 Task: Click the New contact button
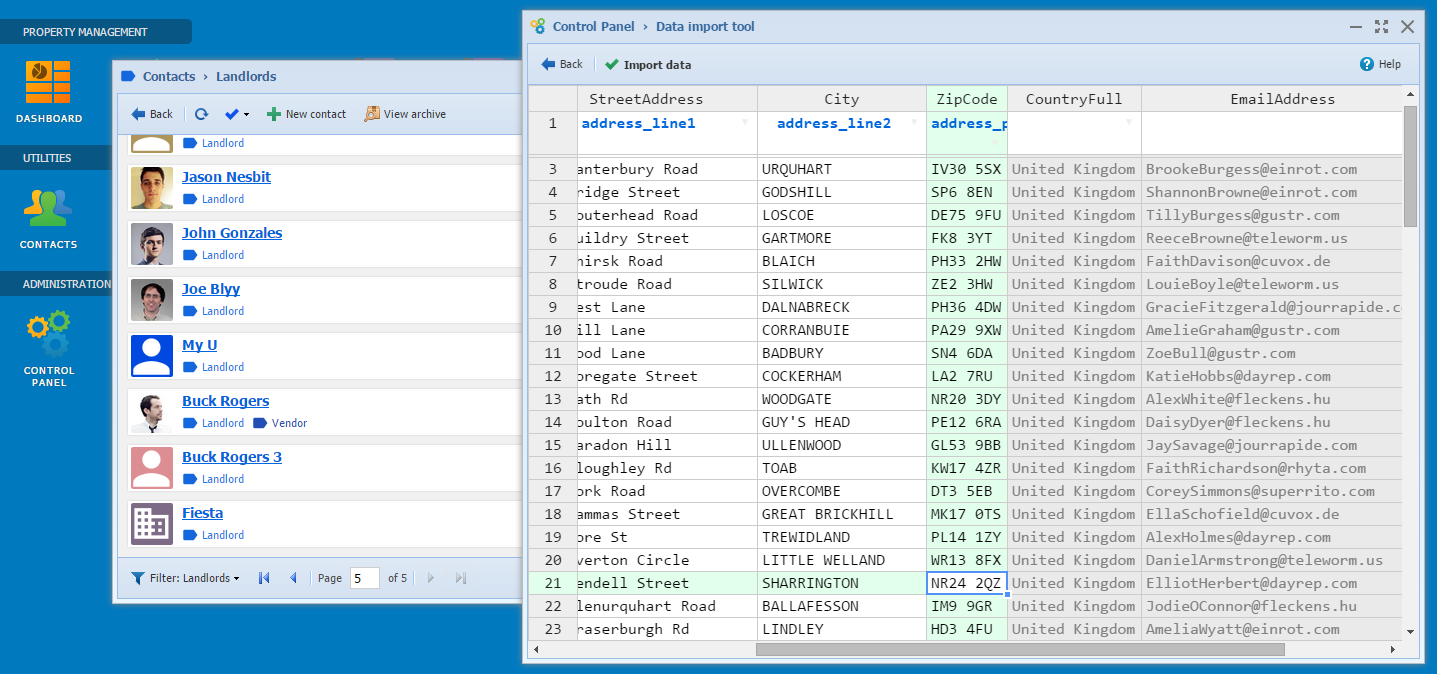coord(306,114)
